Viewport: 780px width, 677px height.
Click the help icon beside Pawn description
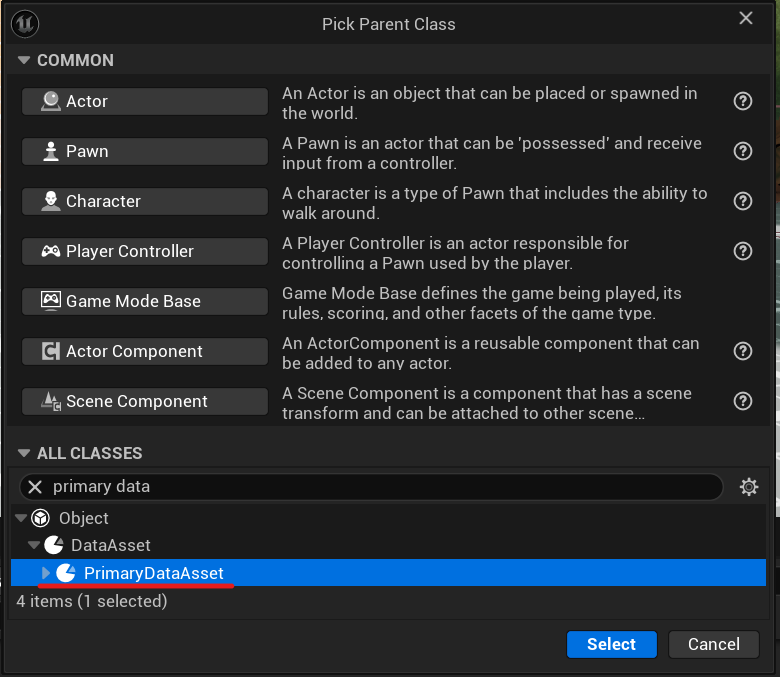coord(743,151)
